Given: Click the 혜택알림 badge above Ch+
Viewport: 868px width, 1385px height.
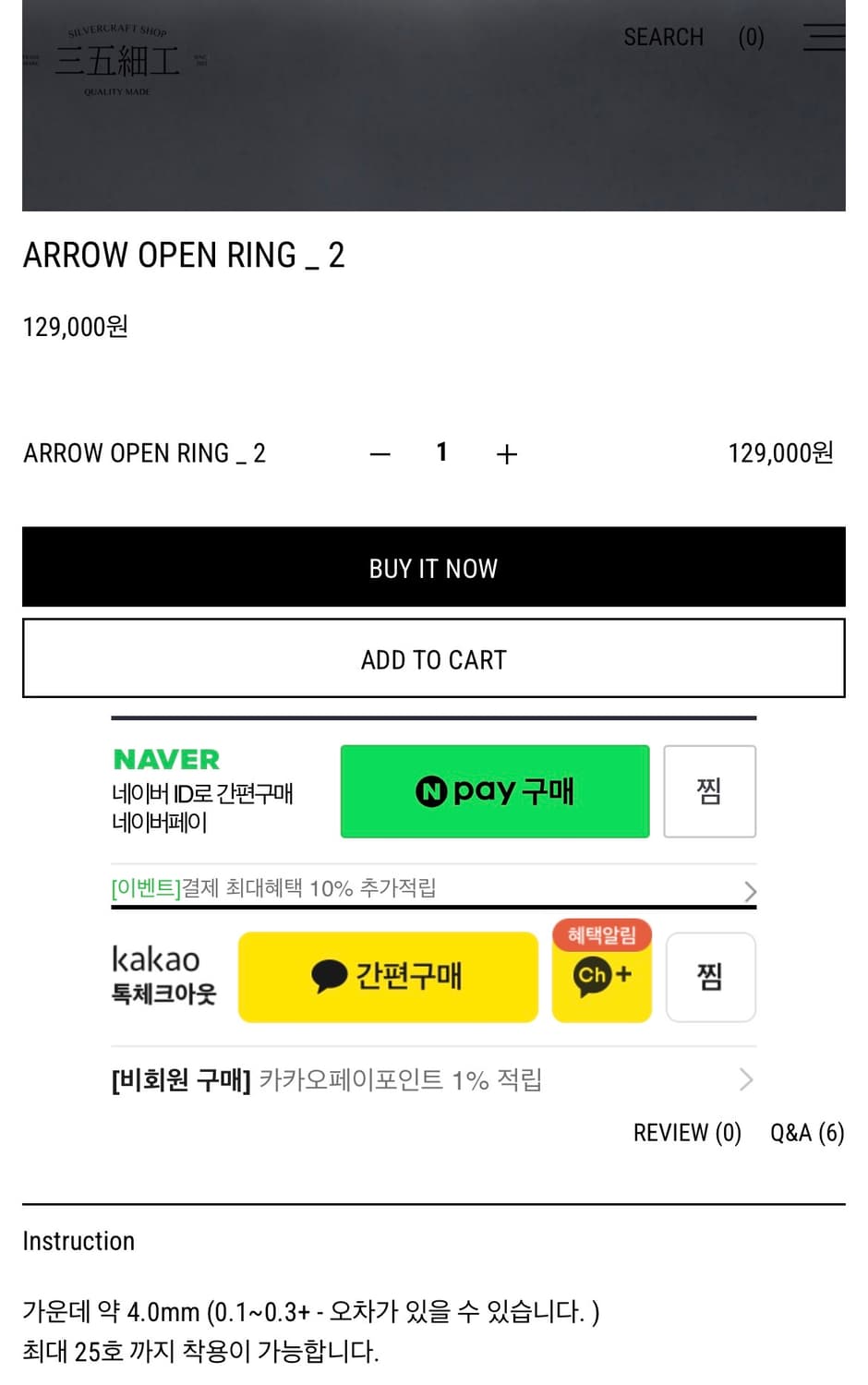Looking at the screenshot, I should [601, 934].
